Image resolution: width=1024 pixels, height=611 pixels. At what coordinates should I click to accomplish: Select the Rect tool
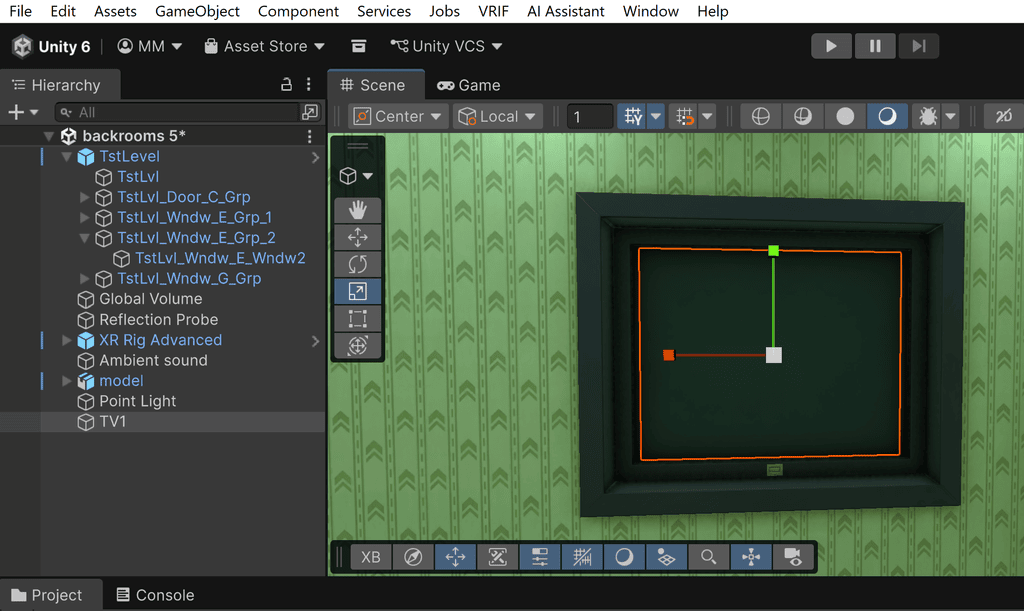tap(357, 319)
